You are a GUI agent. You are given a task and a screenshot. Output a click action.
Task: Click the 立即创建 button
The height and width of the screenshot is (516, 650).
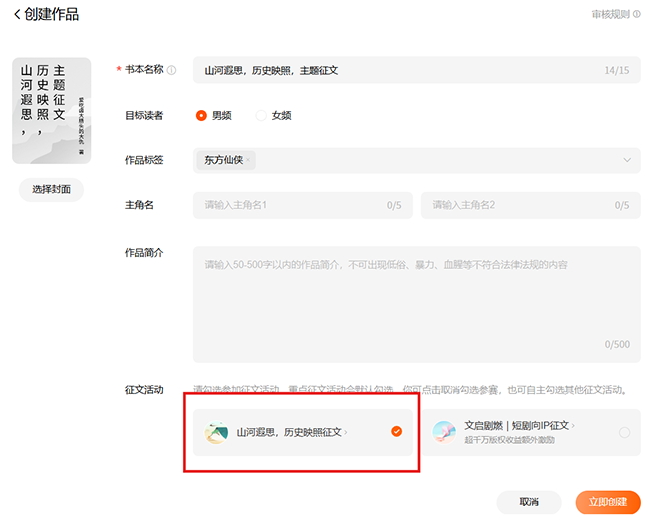pyautogui.click(x=608, y=502)
